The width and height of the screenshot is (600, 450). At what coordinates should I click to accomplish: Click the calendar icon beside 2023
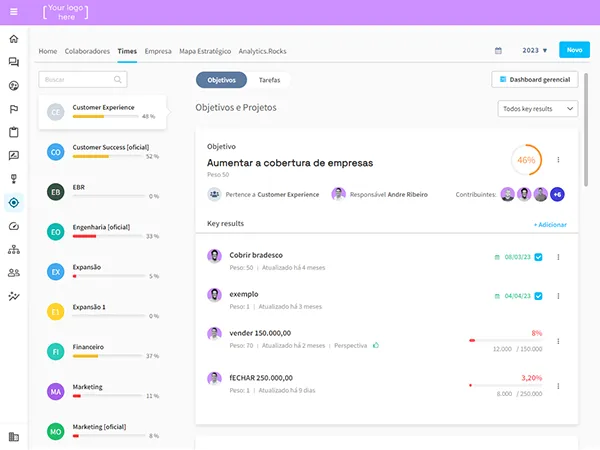click(x=498, y=51)
